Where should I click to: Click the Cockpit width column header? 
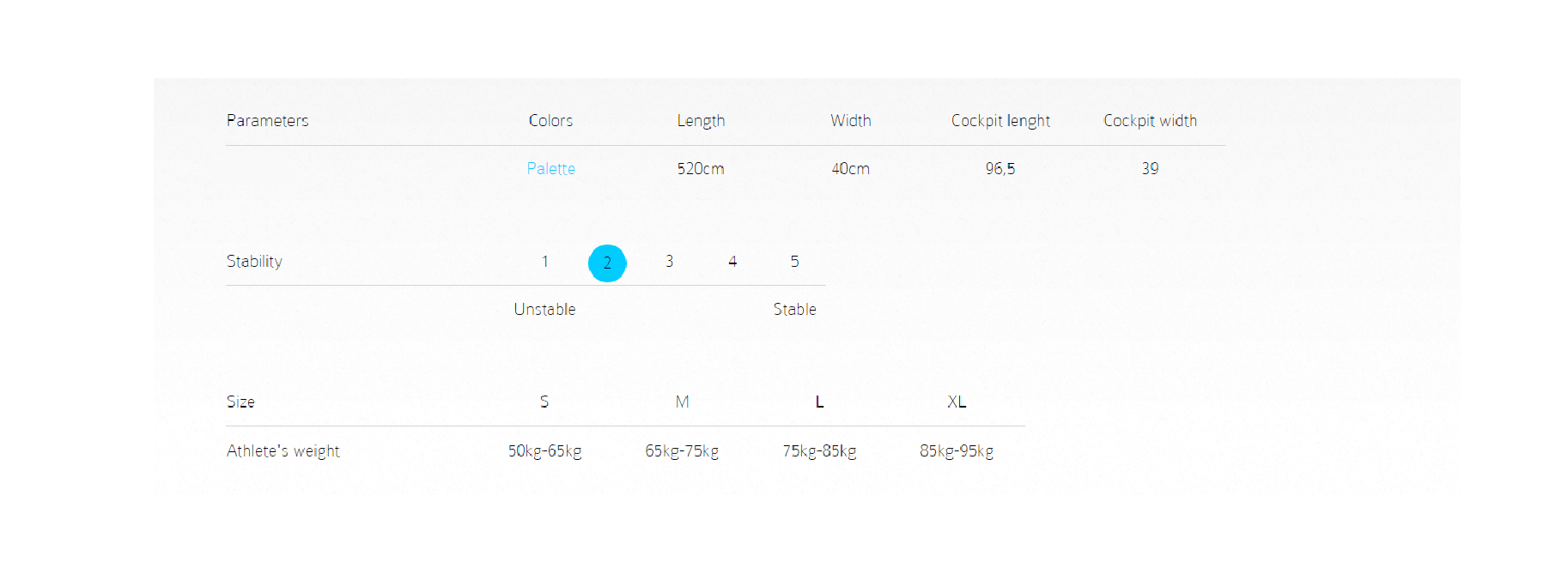click(x=1150, y=121)
